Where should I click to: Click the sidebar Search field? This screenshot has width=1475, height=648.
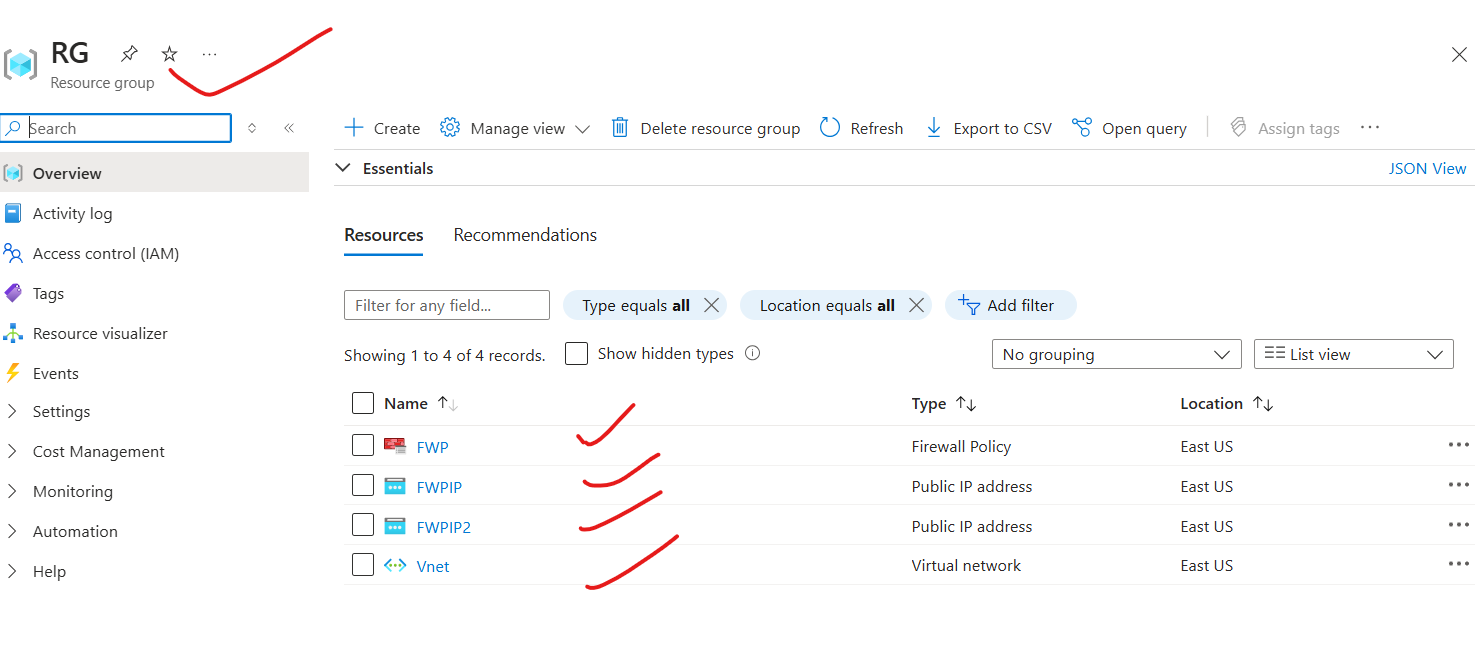[116, 128]
